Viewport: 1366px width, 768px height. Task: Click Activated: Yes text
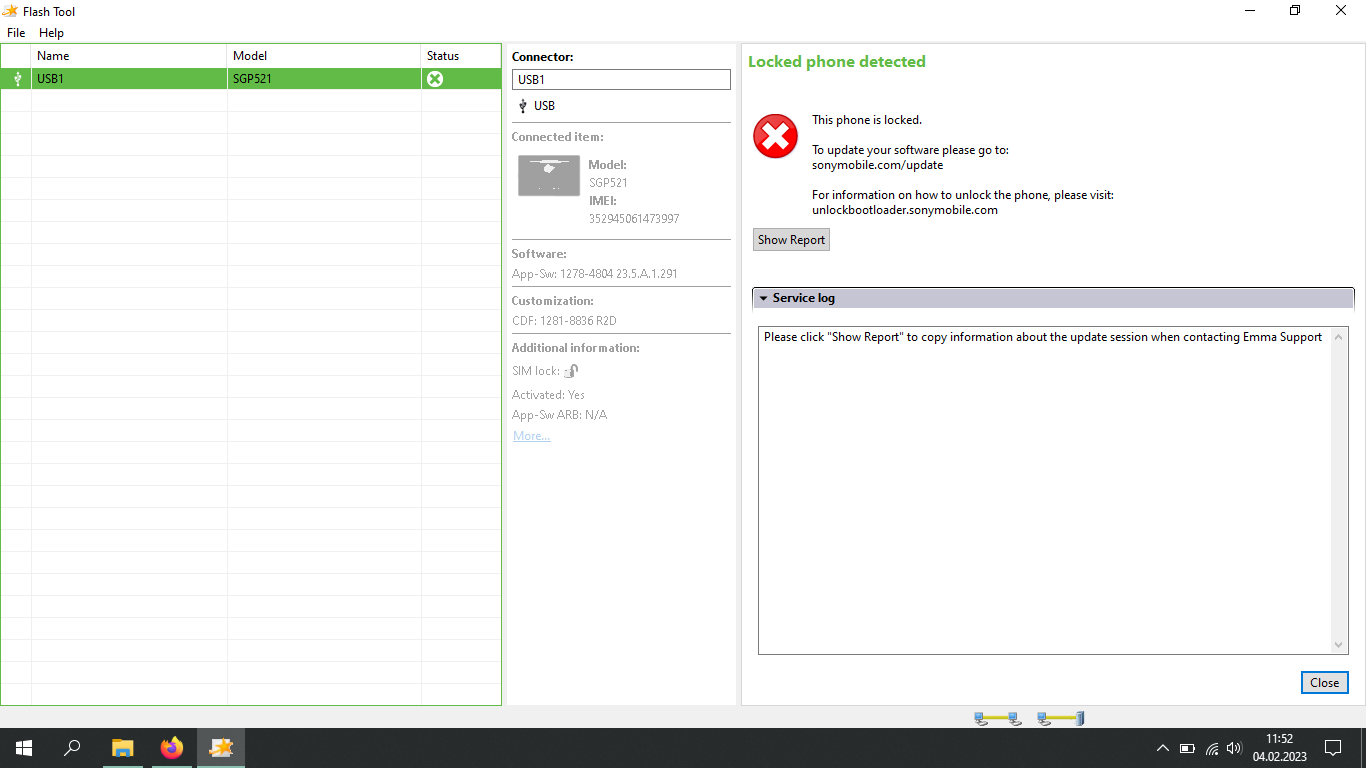click(548, 395)
